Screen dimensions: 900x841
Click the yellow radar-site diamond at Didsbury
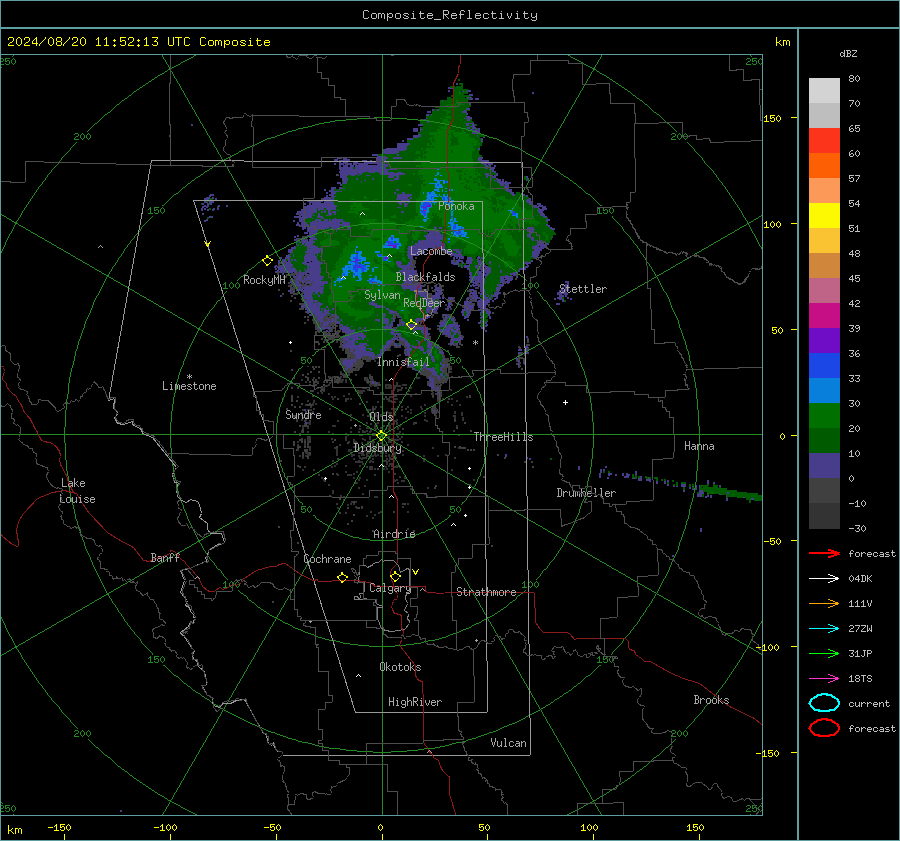coord(381,436)
